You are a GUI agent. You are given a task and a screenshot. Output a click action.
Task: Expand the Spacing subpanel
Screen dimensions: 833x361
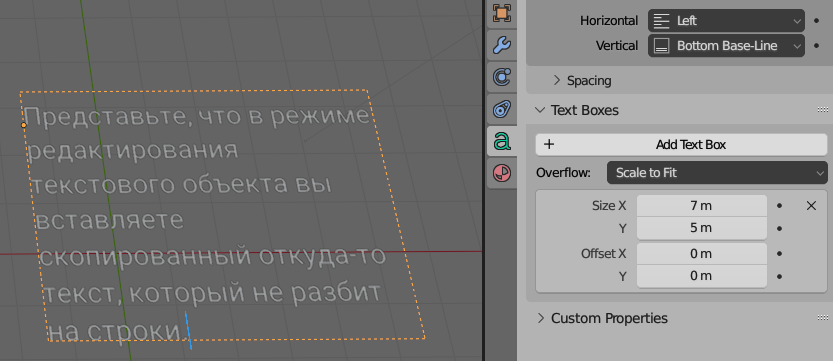(x=582, y=81)
